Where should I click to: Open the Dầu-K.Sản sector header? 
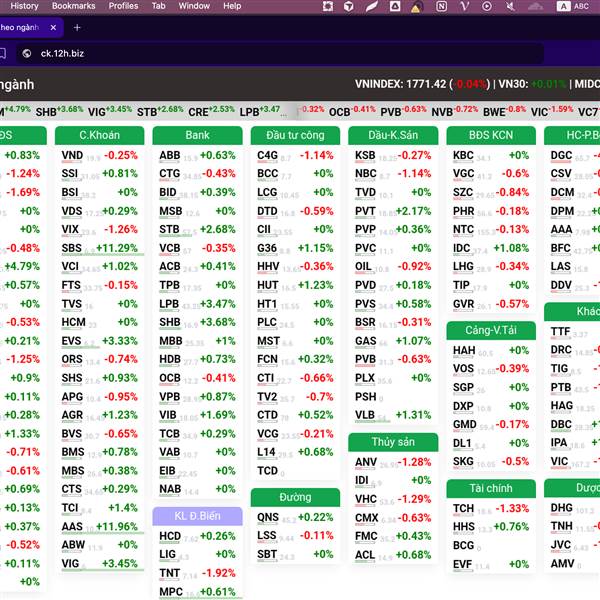(x=393, y=135)
